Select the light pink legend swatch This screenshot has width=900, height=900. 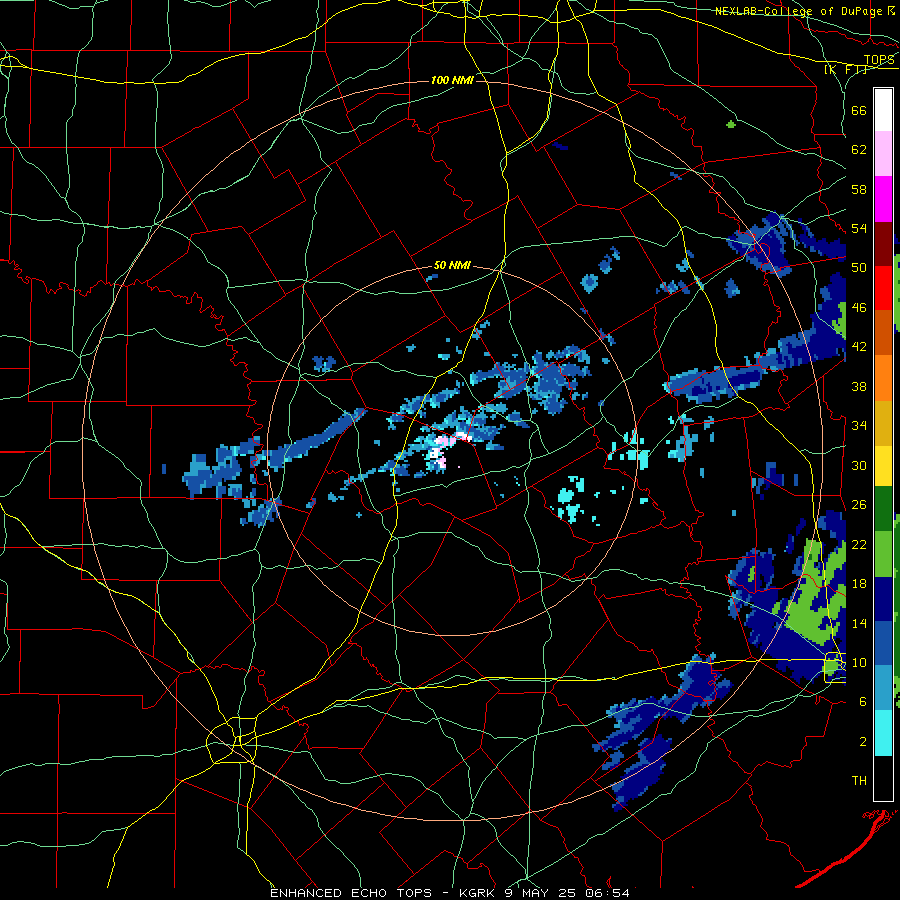pyautogui.click(x=883, y=154)
